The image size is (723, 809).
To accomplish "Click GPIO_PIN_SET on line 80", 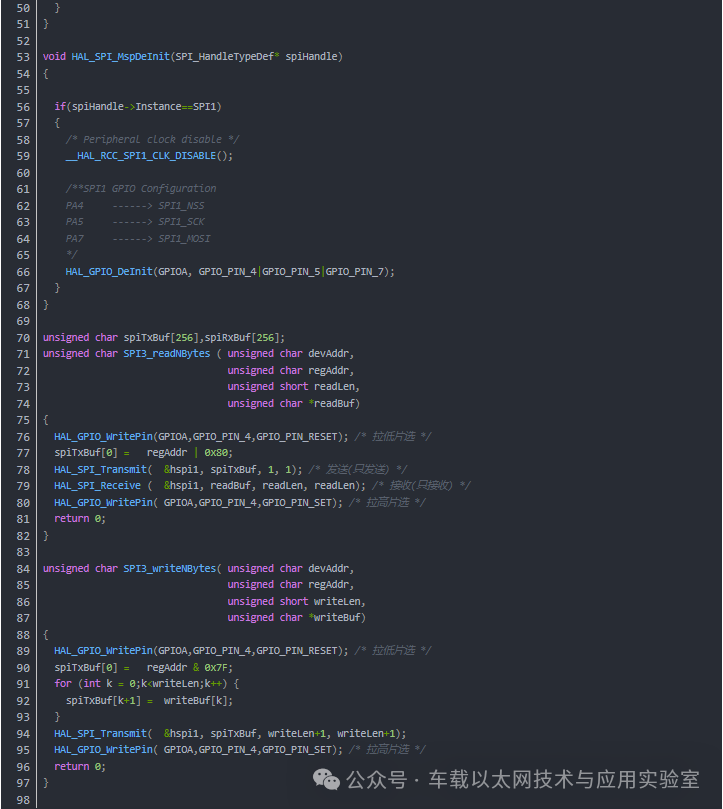I will [x=297, y=503].
